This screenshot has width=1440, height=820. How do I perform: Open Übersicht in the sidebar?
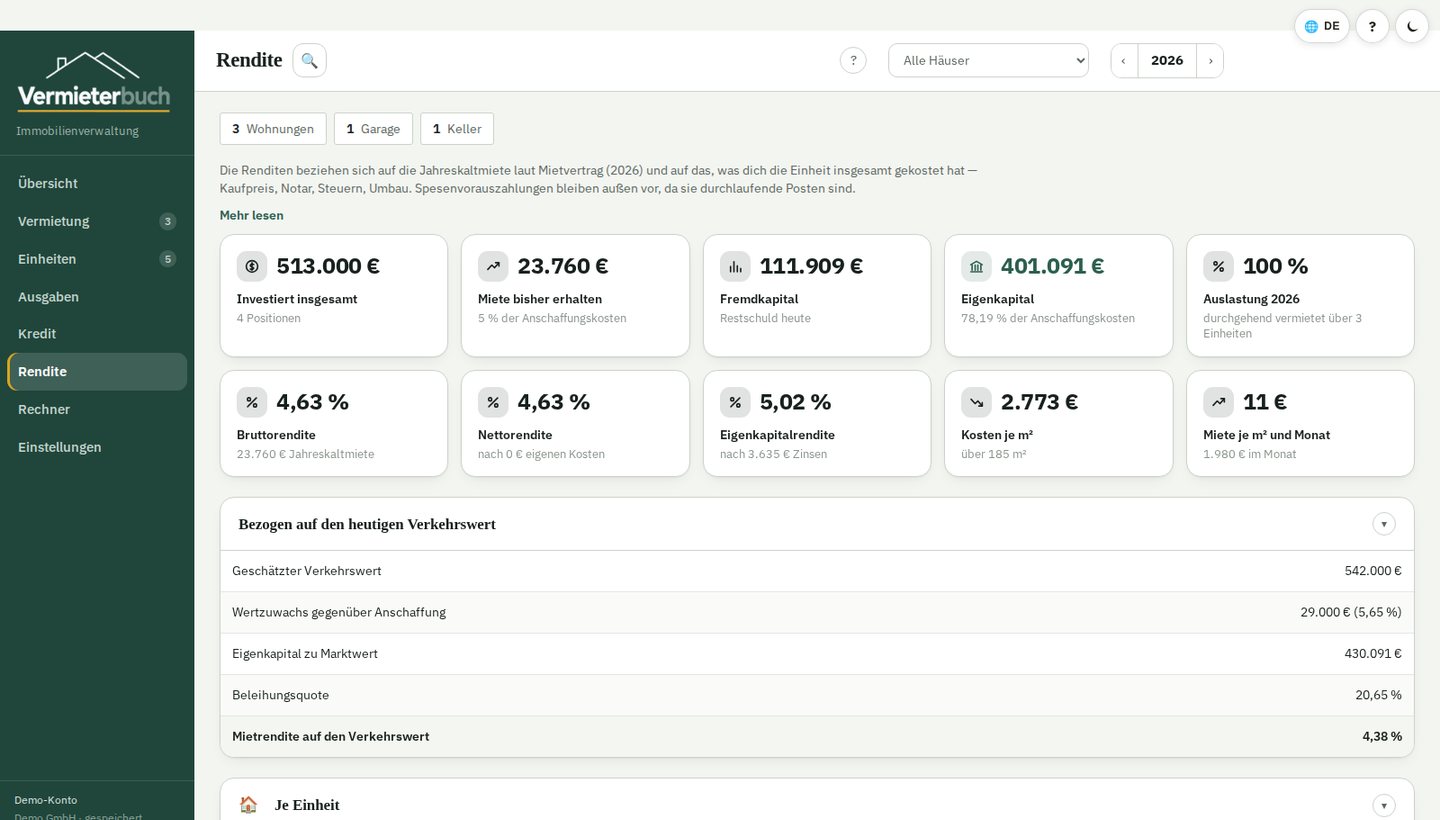[x=97, y=183]
